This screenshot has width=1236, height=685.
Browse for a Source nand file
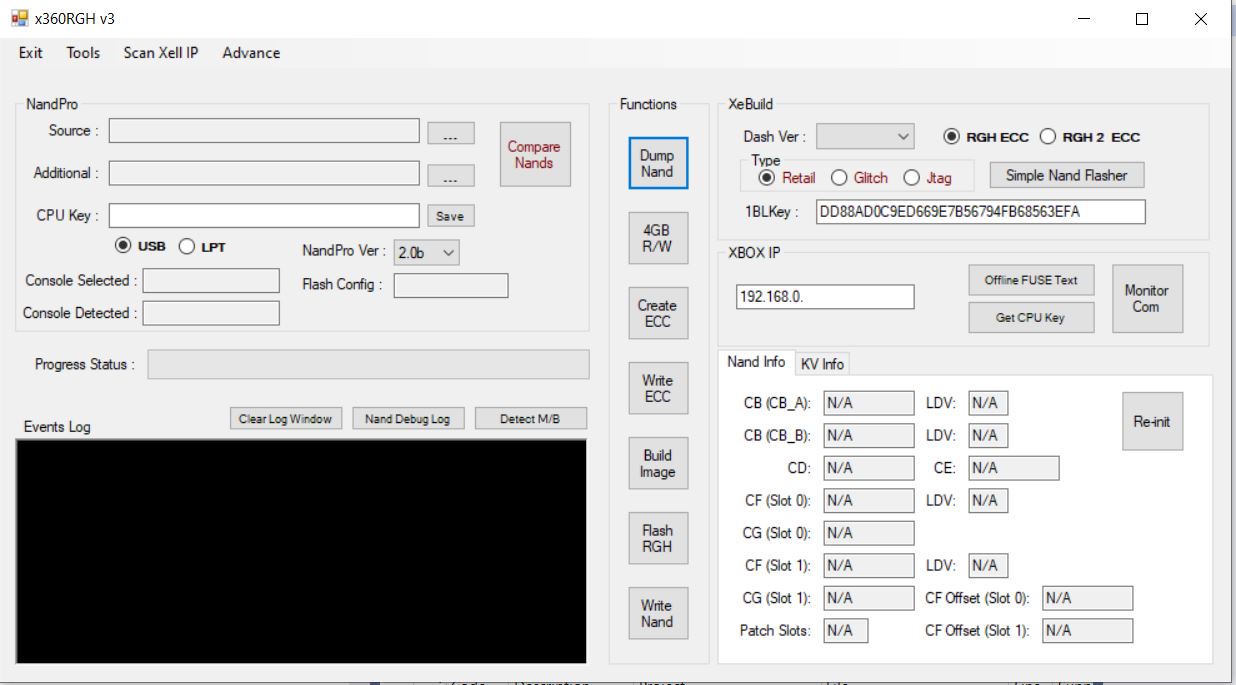[451, 130]
